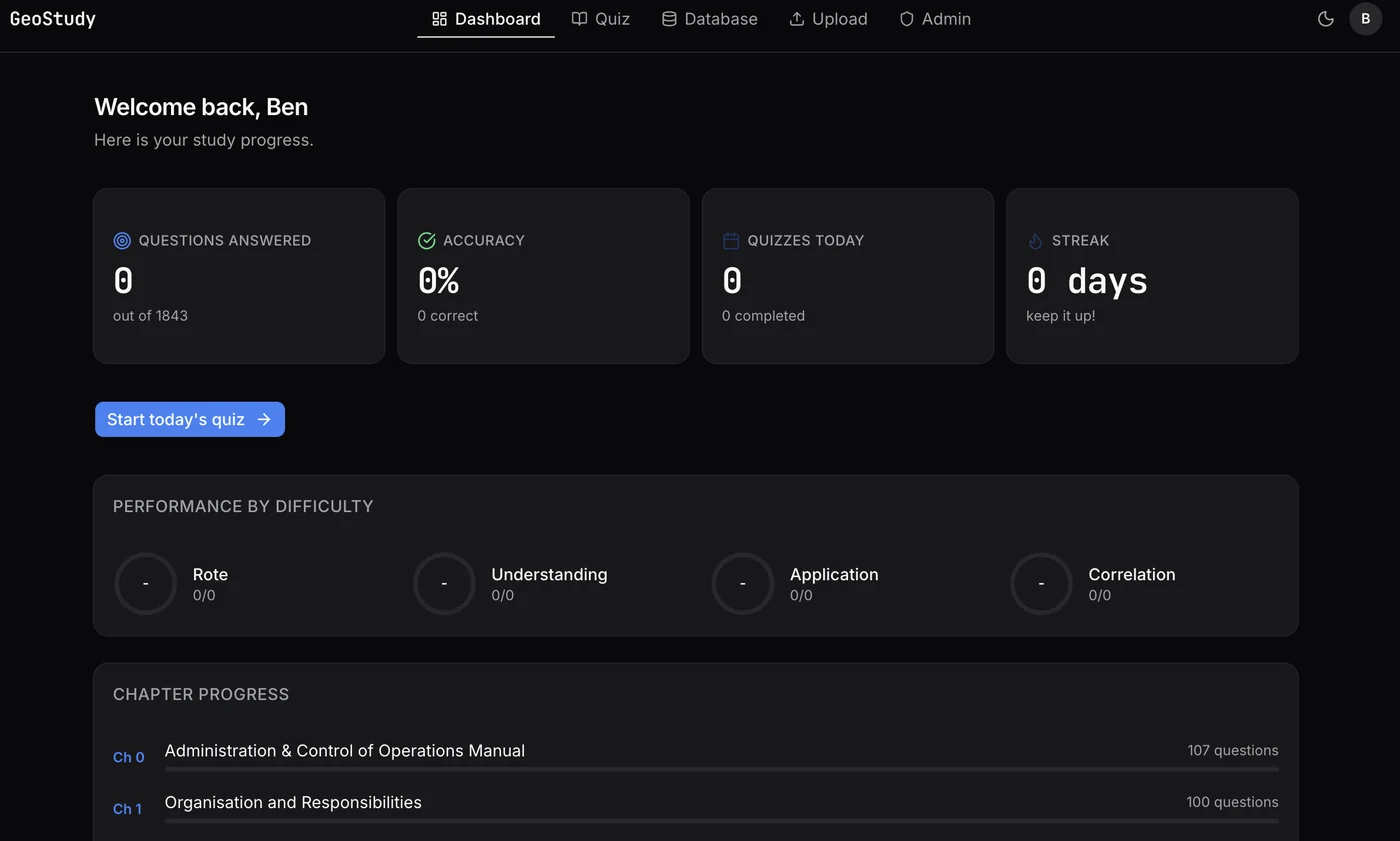Click the 0 completed text
The width and height of the screenshot is (1400, 841).
(x=763, y=316)
